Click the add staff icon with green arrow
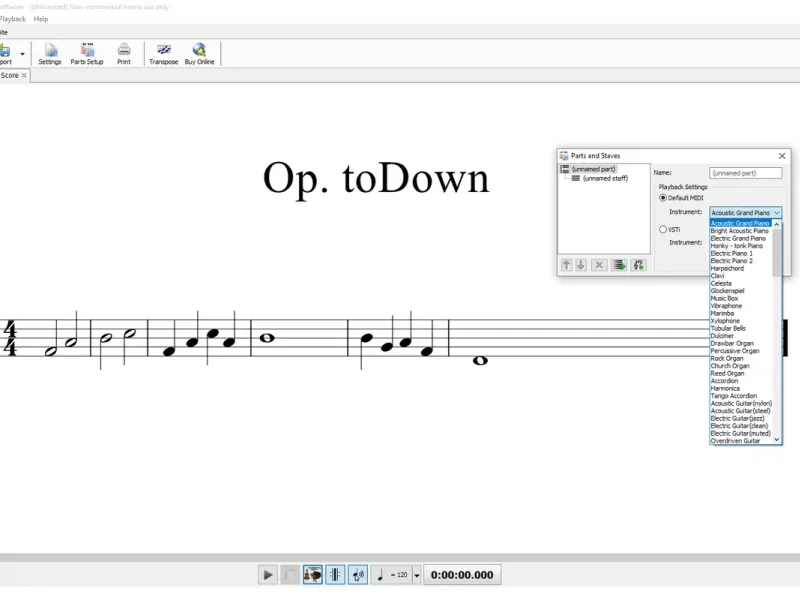The width and height of the screenshot is (800, 600). (619, 265)
